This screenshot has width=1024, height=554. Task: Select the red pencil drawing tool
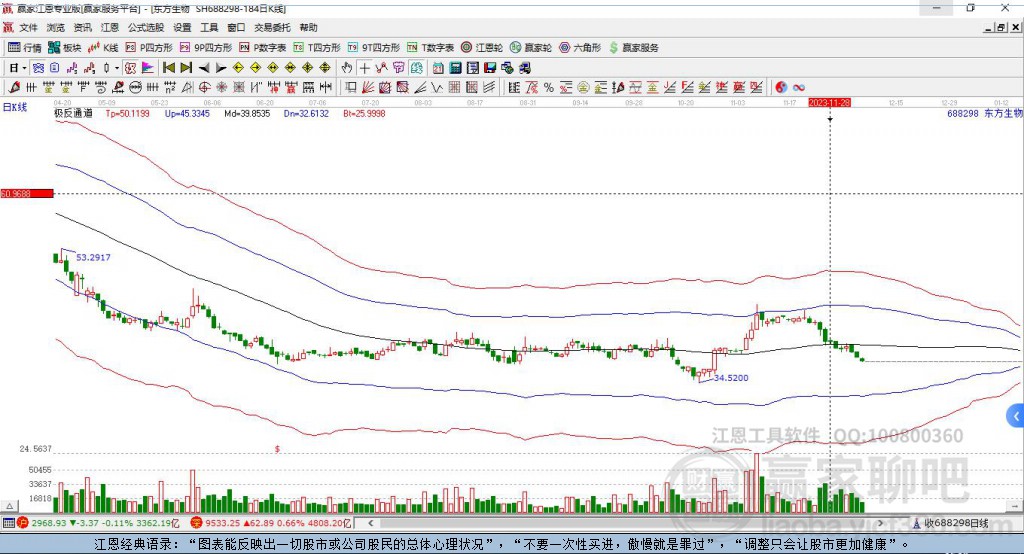pos(14,87)
